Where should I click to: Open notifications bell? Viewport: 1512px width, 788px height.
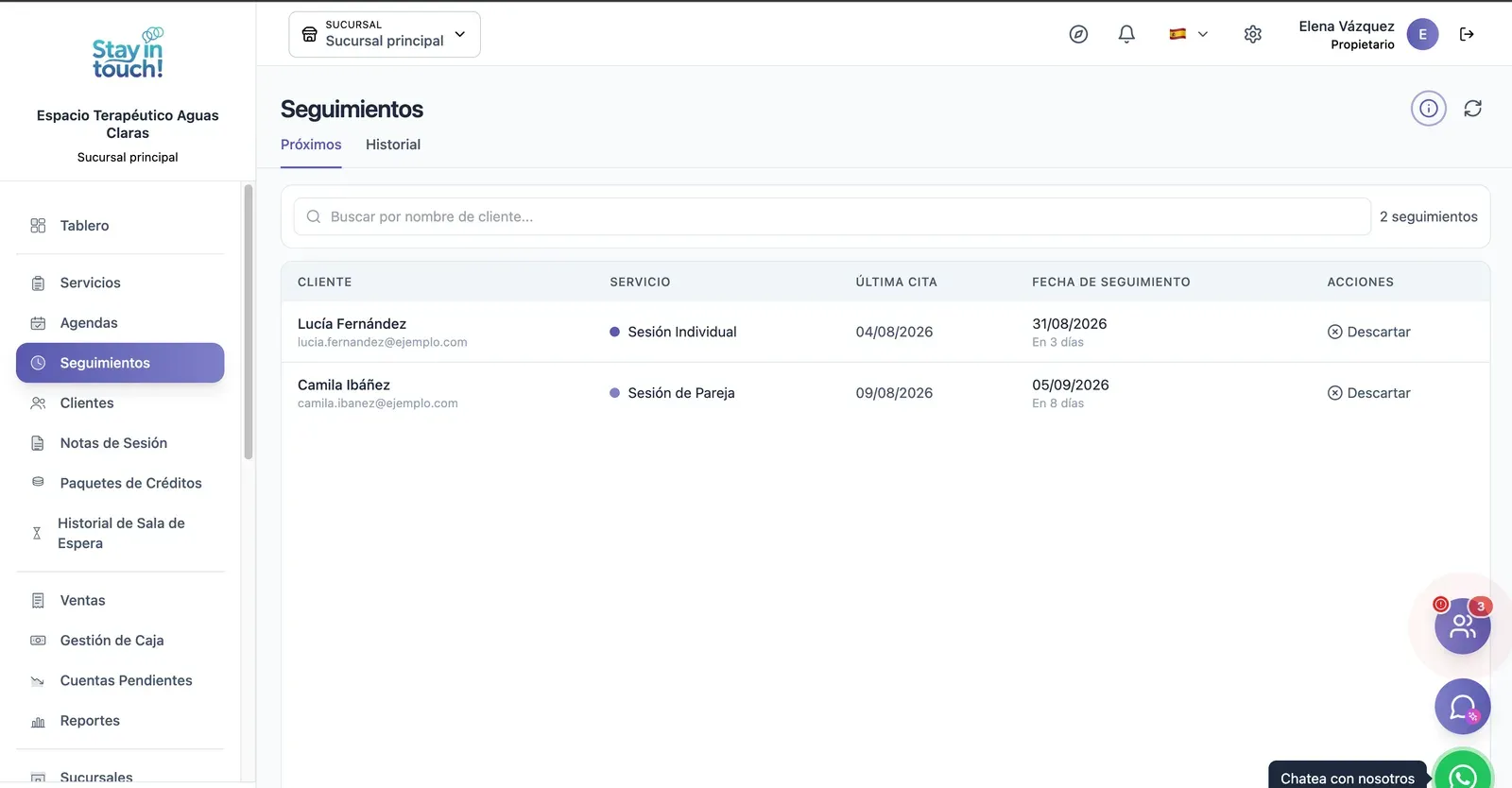[x=1126, y=34]
